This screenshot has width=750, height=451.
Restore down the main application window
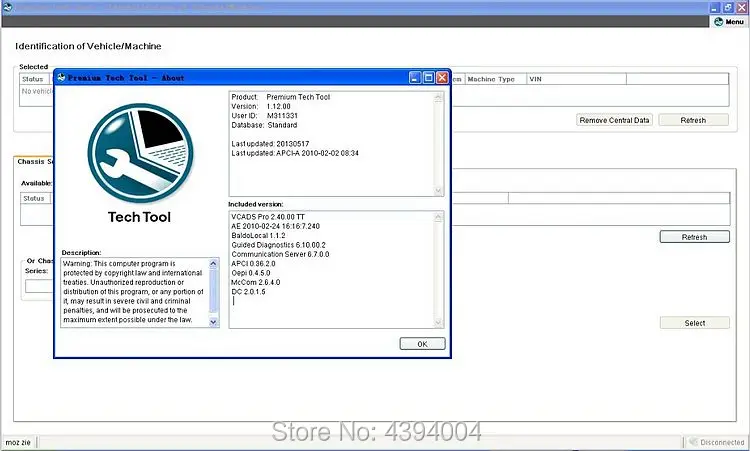pyautogui.click(x=728, y=7)
